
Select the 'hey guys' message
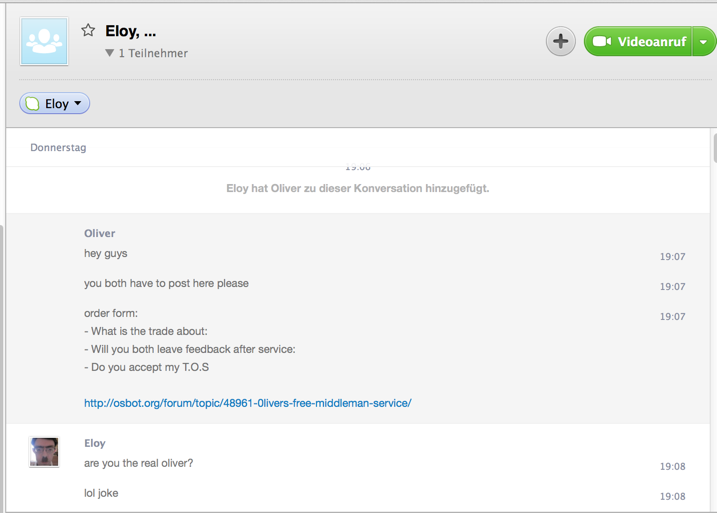click(106, 253)
